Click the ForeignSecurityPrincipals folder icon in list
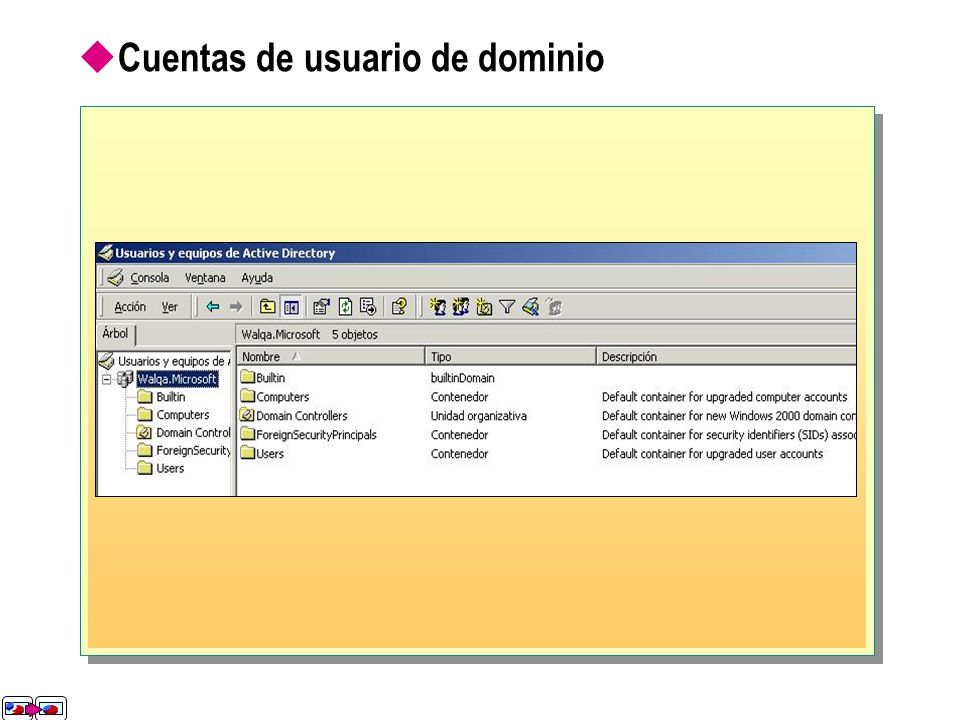960x720 pixels. (x=247, y=433)
